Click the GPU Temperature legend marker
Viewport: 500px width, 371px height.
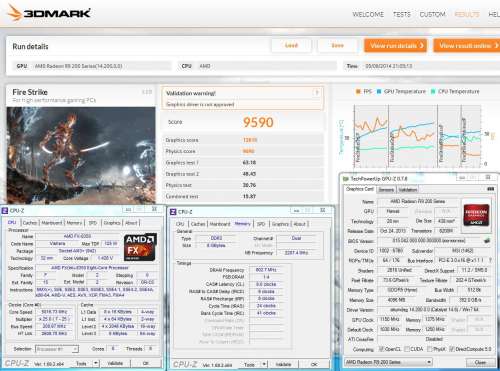click(x=379, y=91)
